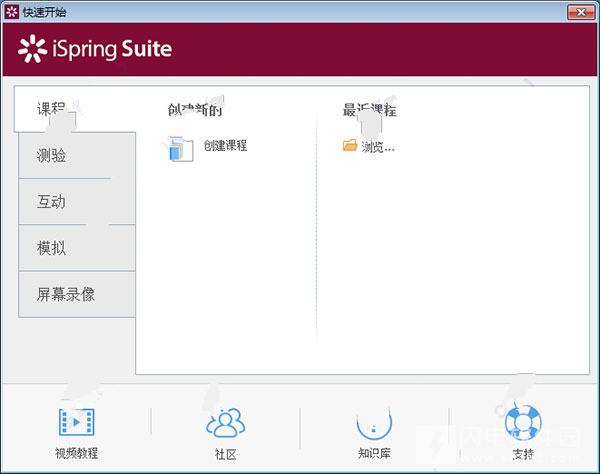Select the 课程 tab

(75, 109)
